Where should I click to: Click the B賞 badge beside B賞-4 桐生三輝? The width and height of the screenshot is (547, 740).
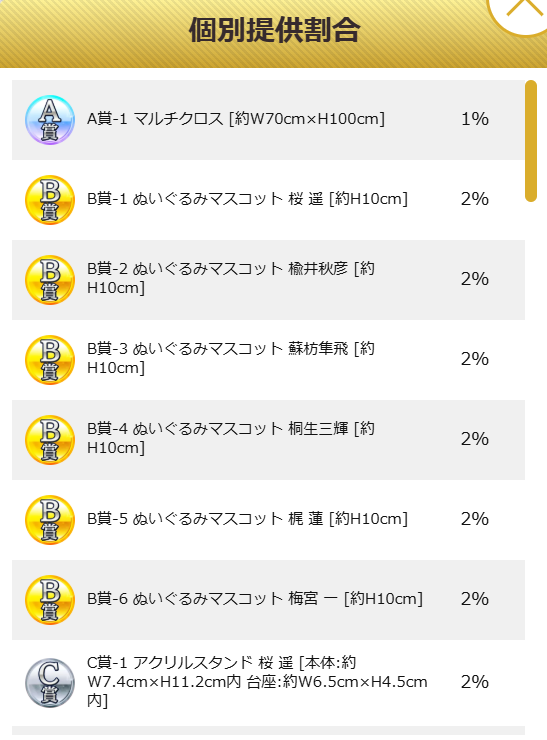(50, 440)
